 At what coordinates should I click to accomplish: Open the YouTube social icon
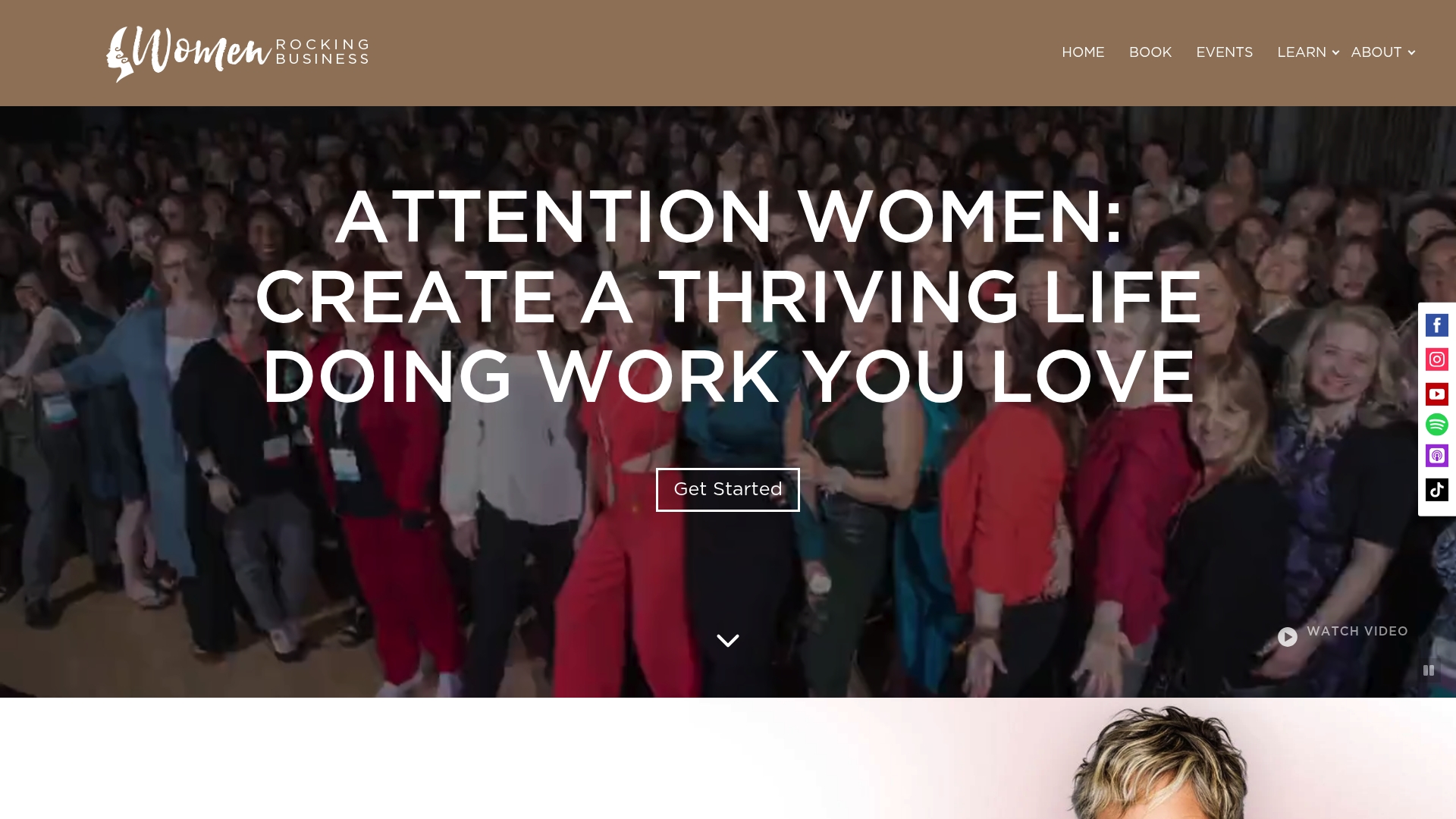[x=1436, y=394]
